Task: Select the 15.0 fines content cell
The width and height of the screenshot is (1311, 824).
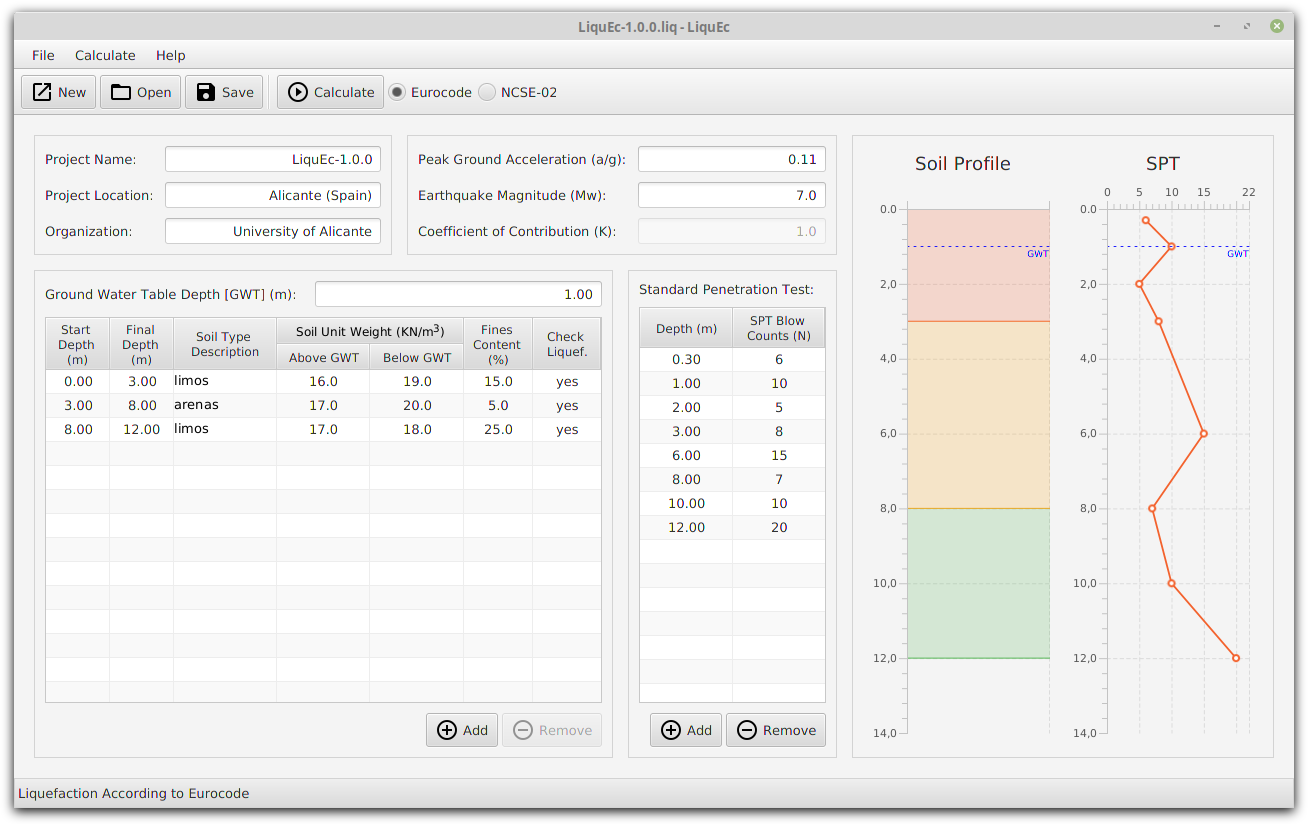Action: [x=498, y=381]
